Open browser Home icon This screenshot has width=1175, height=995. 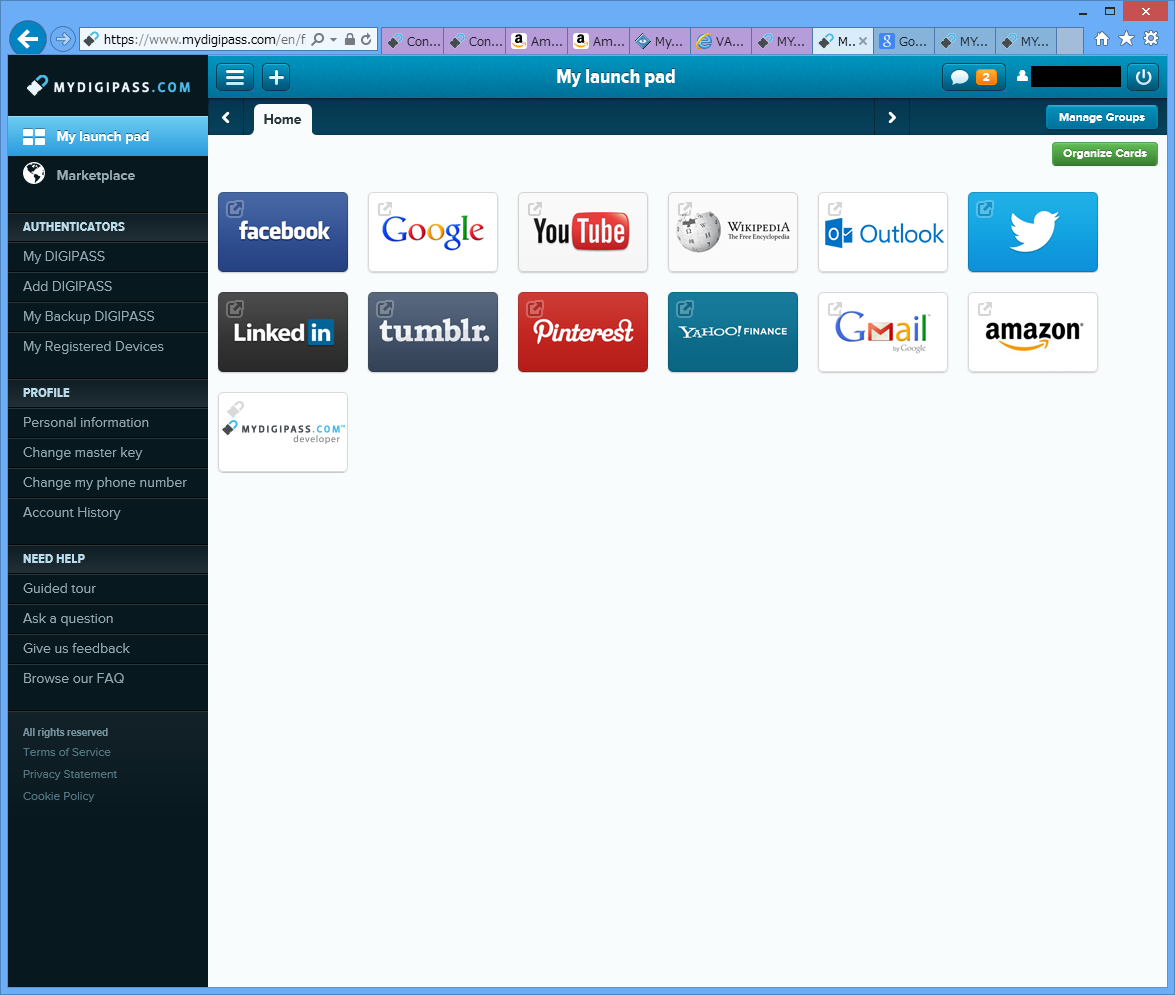click(x=1102, y=39)
